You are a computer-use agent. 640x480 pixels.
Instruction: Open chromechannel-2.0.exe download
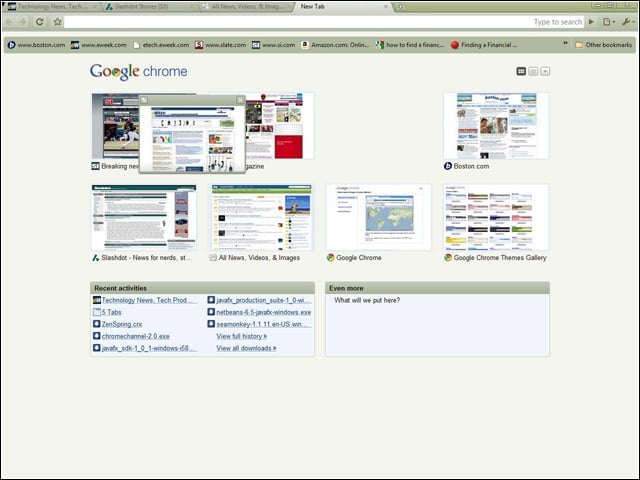coord(136,336)
